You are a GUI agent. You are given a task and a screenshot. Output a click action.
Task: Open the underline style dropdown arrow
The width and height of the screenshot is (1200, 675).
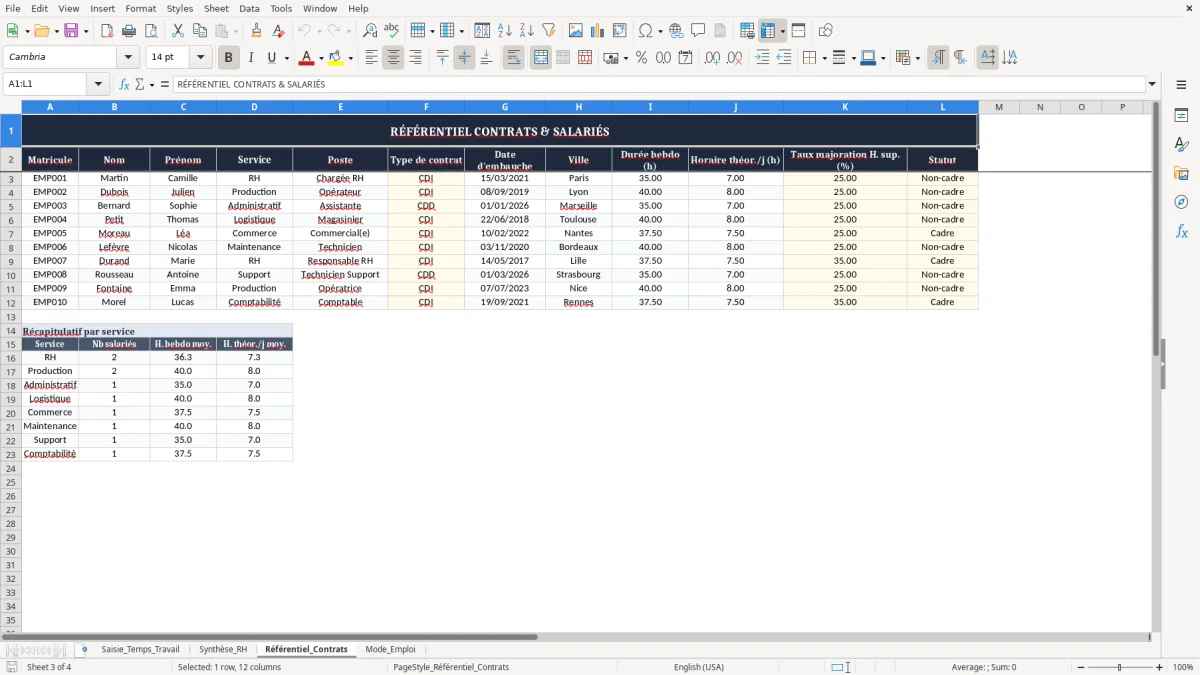tap(286, 58)
